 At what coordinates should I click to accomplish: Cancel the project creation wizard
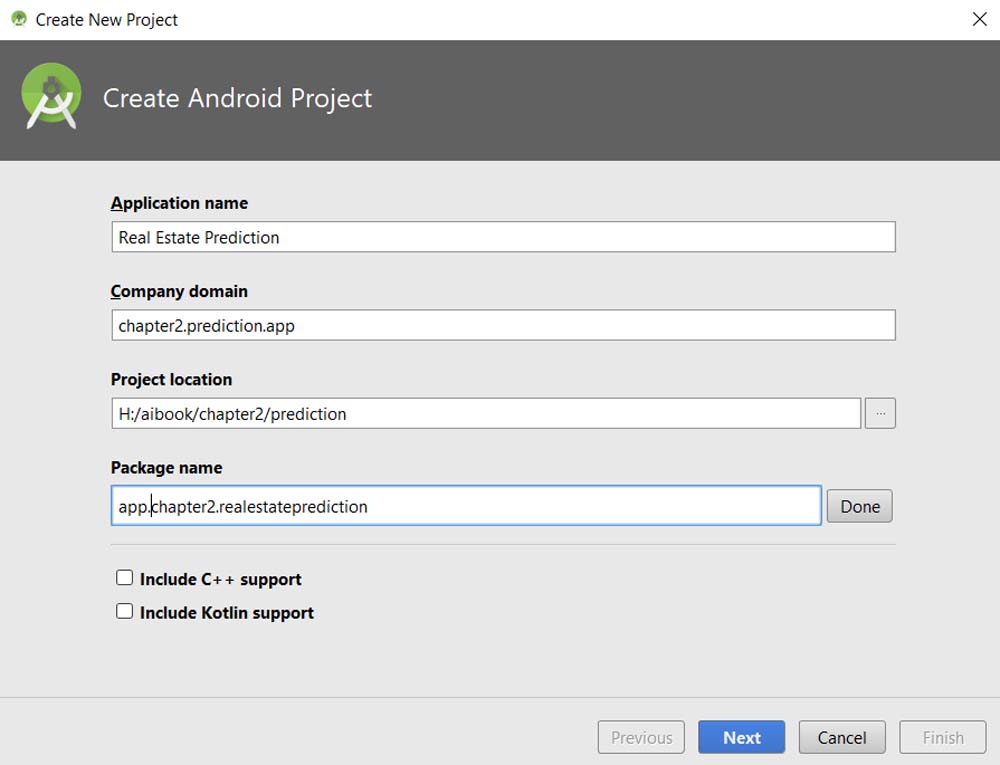pos(841,737)
